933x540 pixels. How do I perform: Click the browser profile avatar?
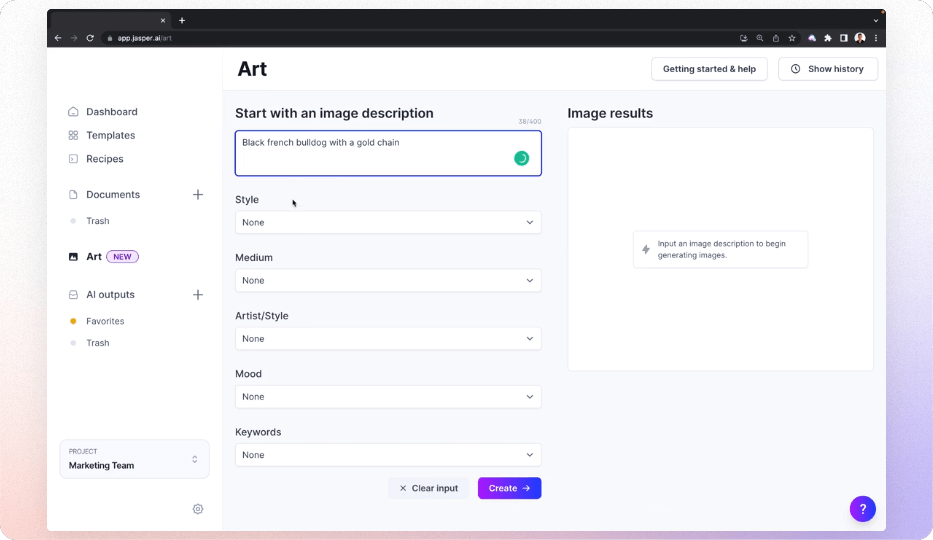click(860, 38)
